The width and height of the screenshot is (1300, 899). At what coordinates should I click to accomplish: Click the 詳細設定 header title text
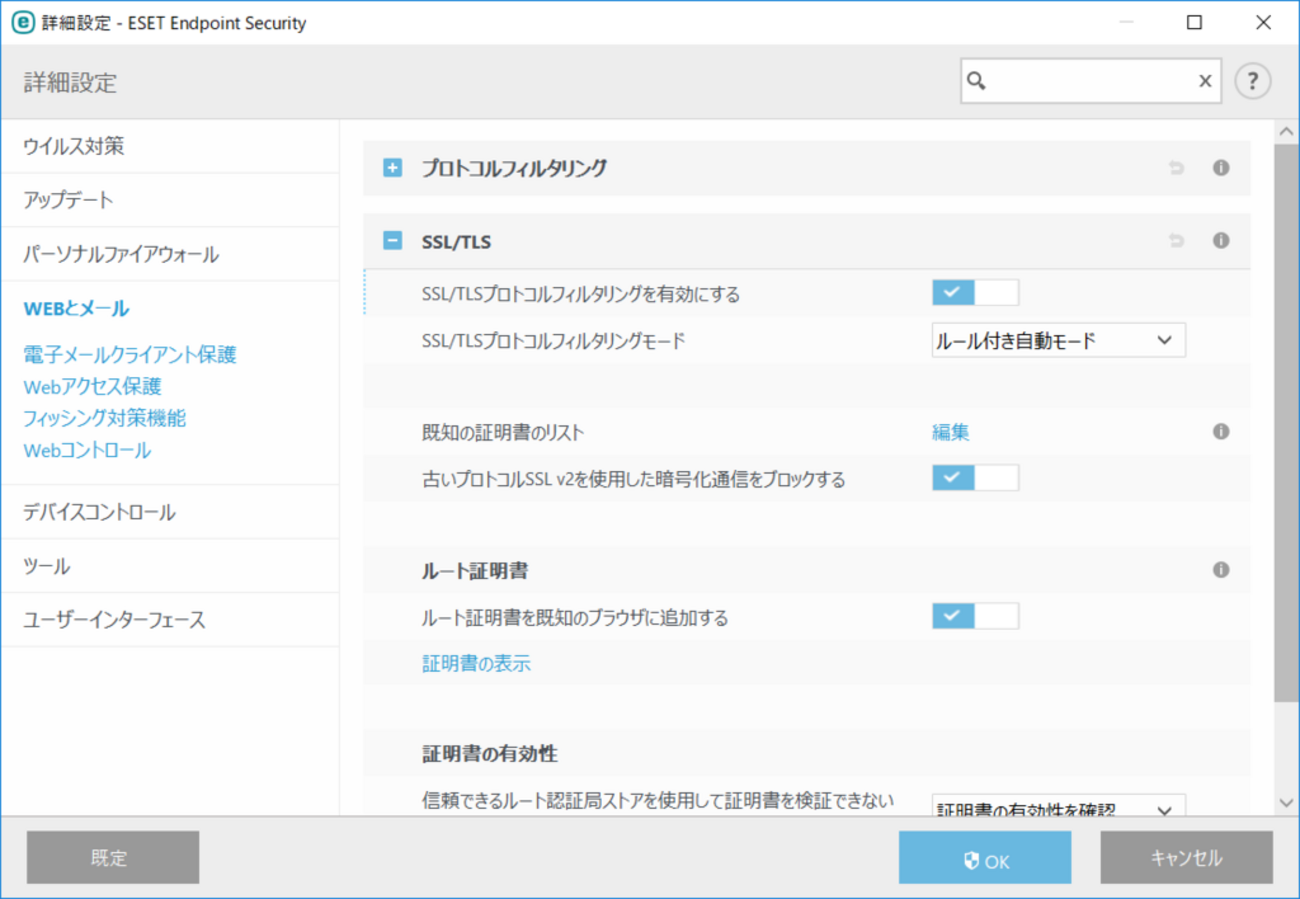point(70,82)
